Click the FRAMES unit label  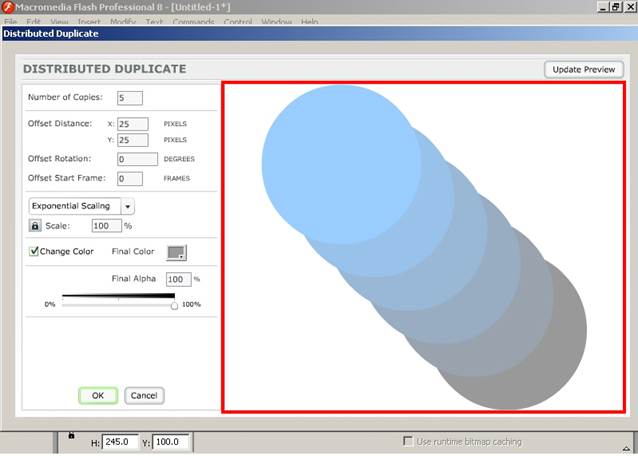pos(177,179)
